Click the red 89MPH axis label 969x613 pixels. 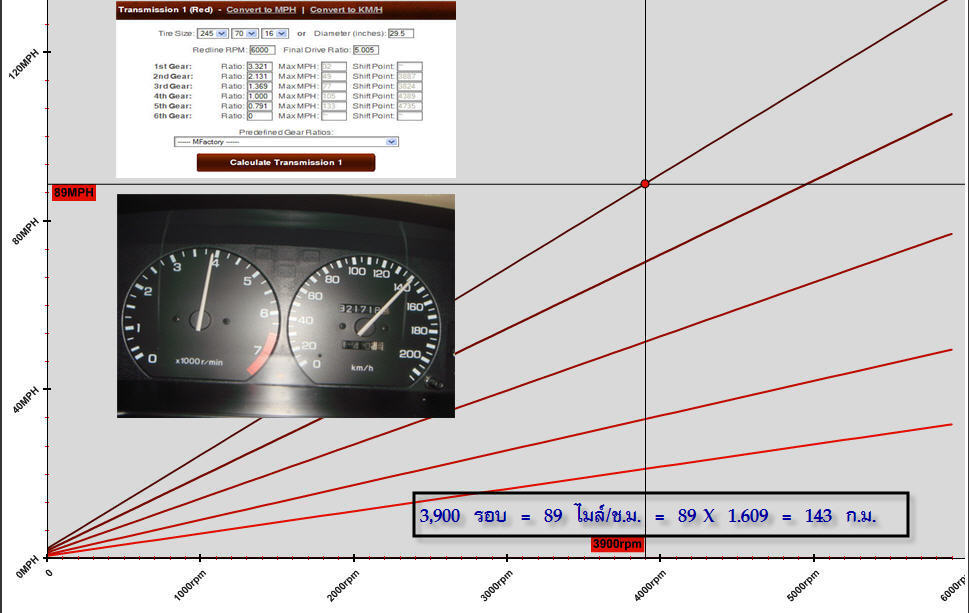pyautogui.click(x=73, y=193)
